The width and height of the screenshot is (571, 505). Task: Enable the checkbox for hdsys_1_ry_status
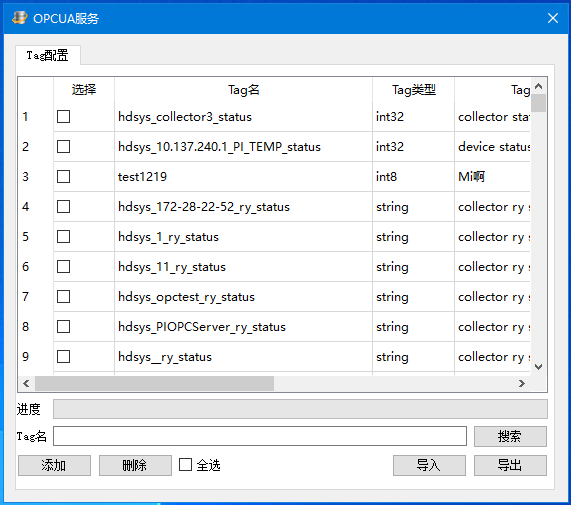[x=63, y=237]
